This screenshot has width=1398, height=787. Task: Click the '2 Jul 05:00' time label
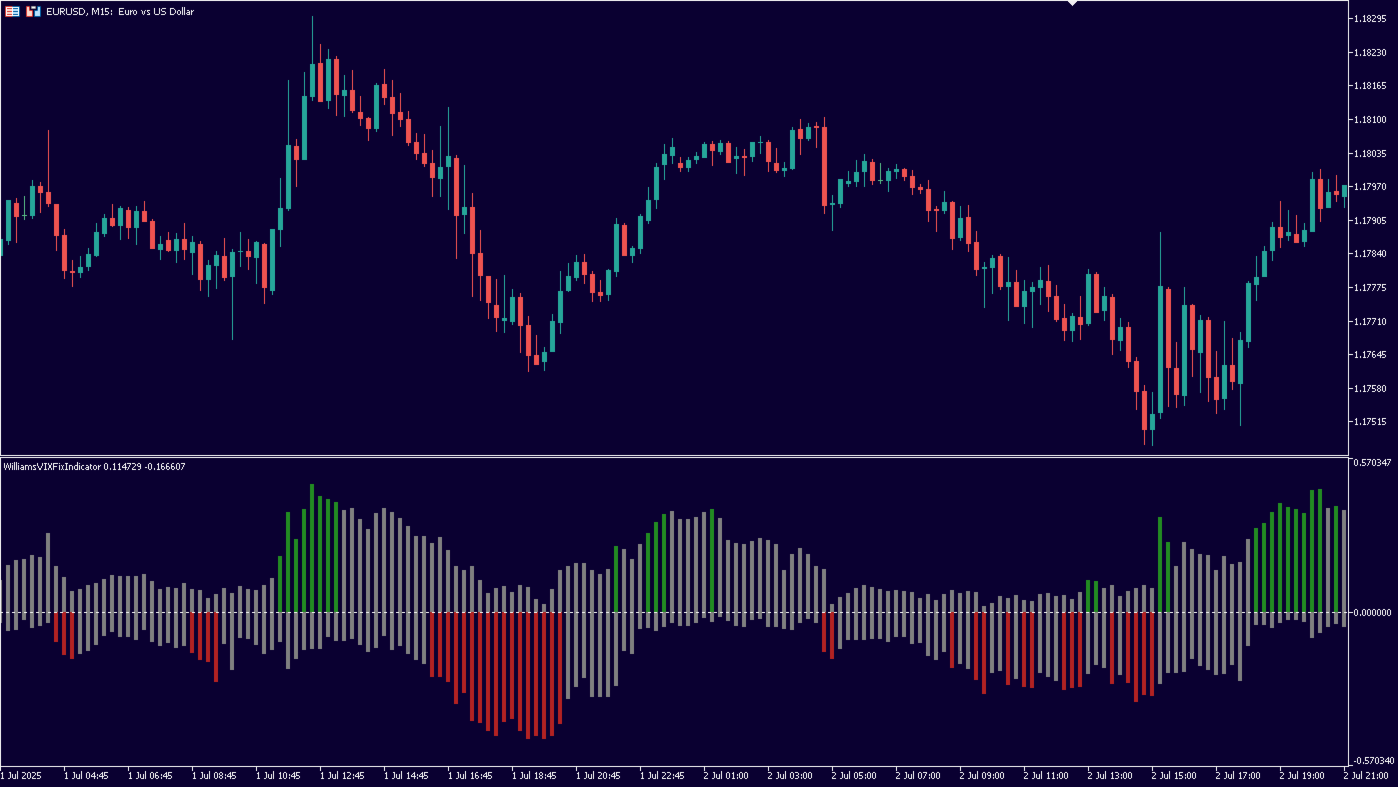click(854, 776)
